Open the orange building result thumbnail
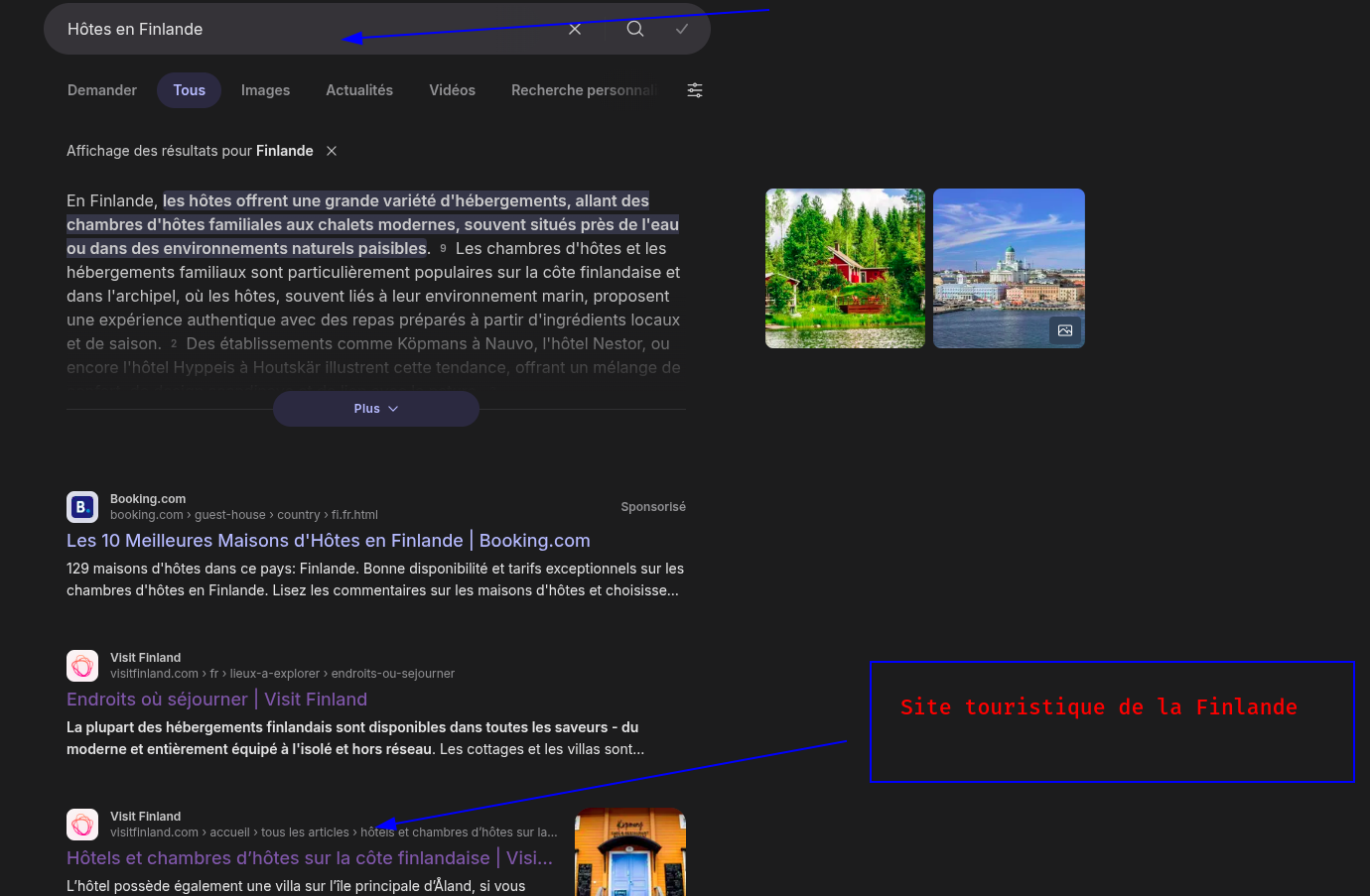1370x896 pixels. pyautogui.click(x=630, y=851)
